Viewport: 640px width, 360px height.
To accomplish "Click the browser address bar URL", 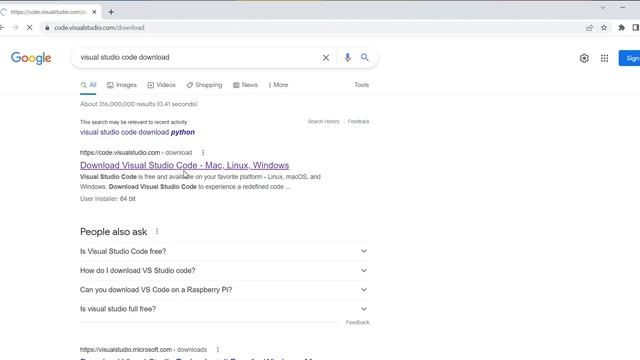I will coord(99,28).
